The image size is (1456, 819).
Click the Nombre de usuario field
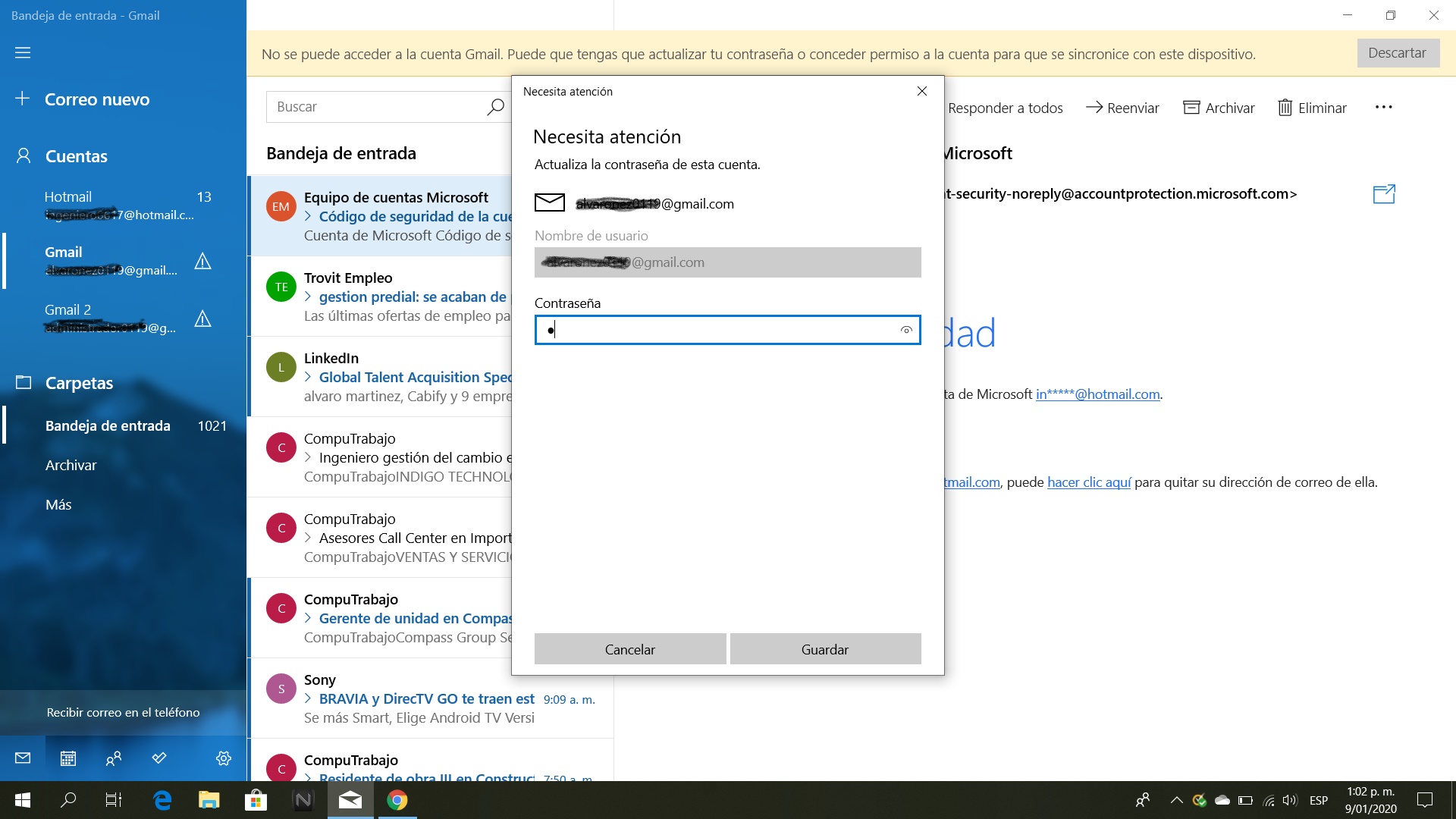728,262
